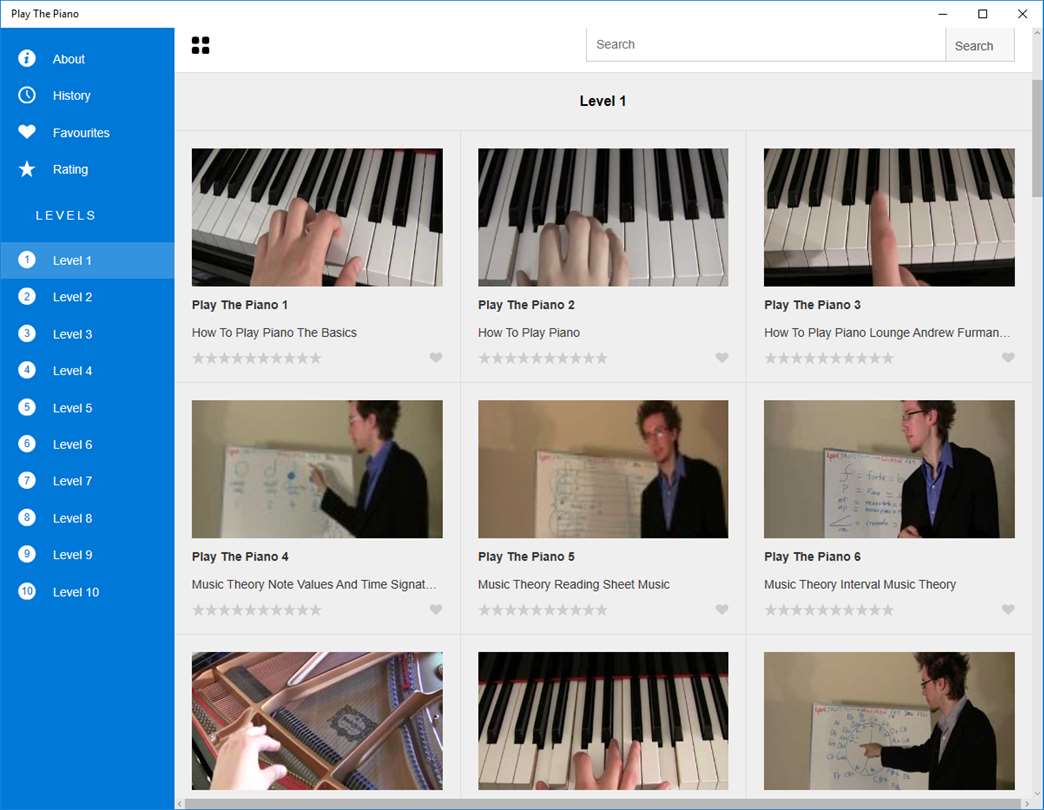Open Play The Piano 4 whiteboard thumbnail

(317, 469)
